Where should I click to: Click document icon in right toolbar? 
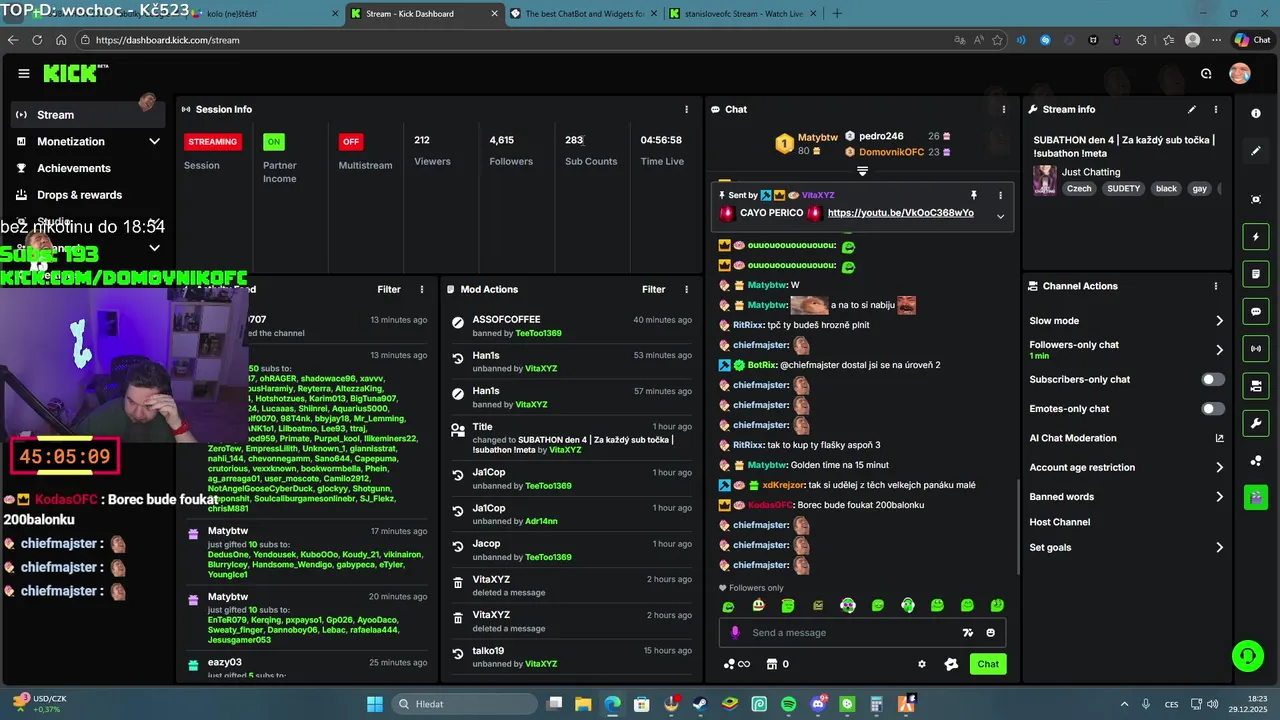click(1256, 274)
